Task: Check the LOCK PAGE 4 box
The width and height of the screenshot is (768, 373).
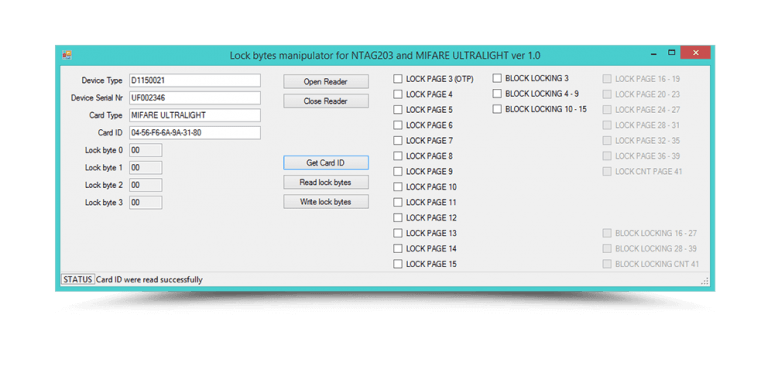Action: tap(398, 94)
